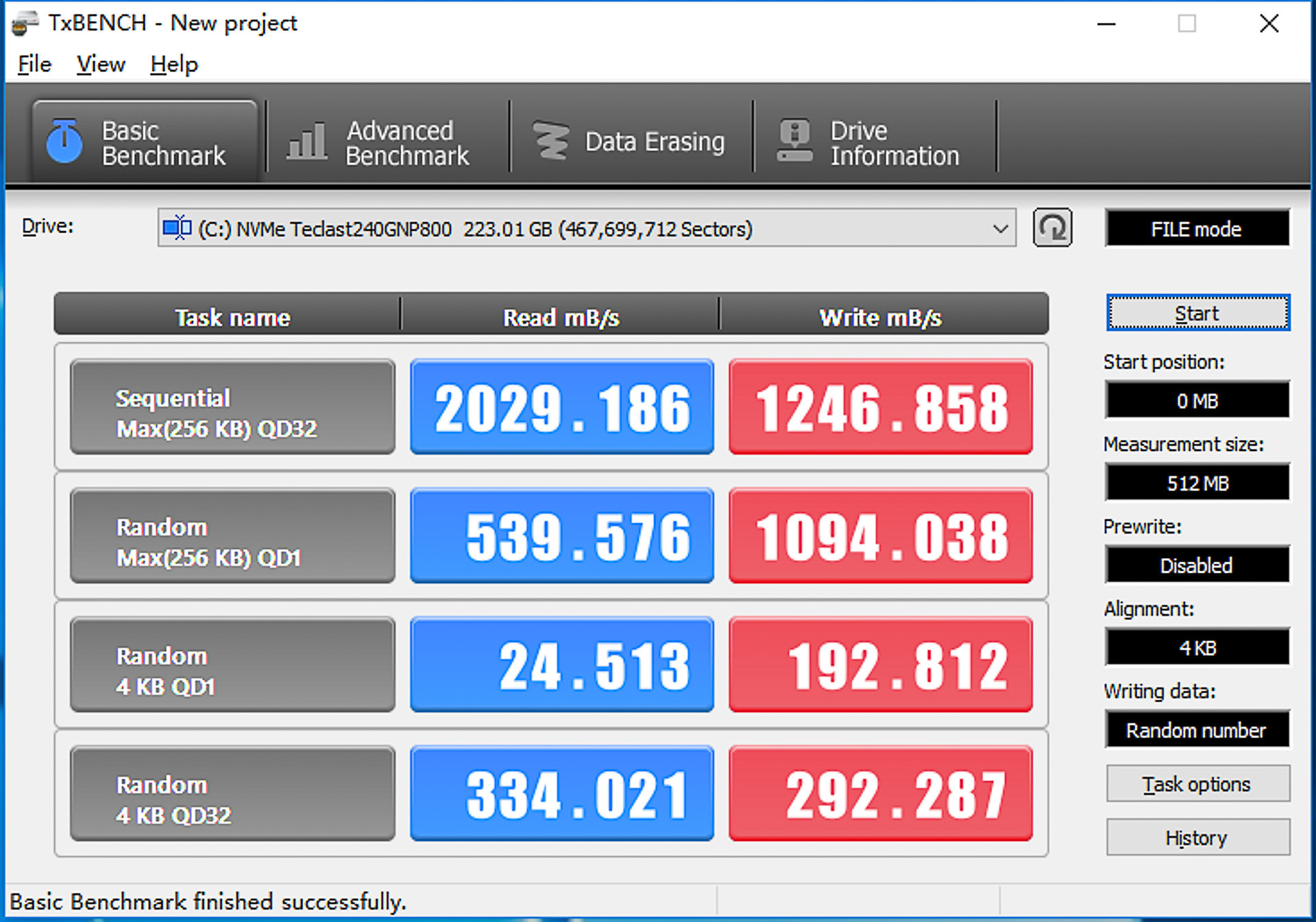The width and height of the screenshot is (1316, 922).
Task: Open the Alignment 4 KB selector
Action: 1197,646
